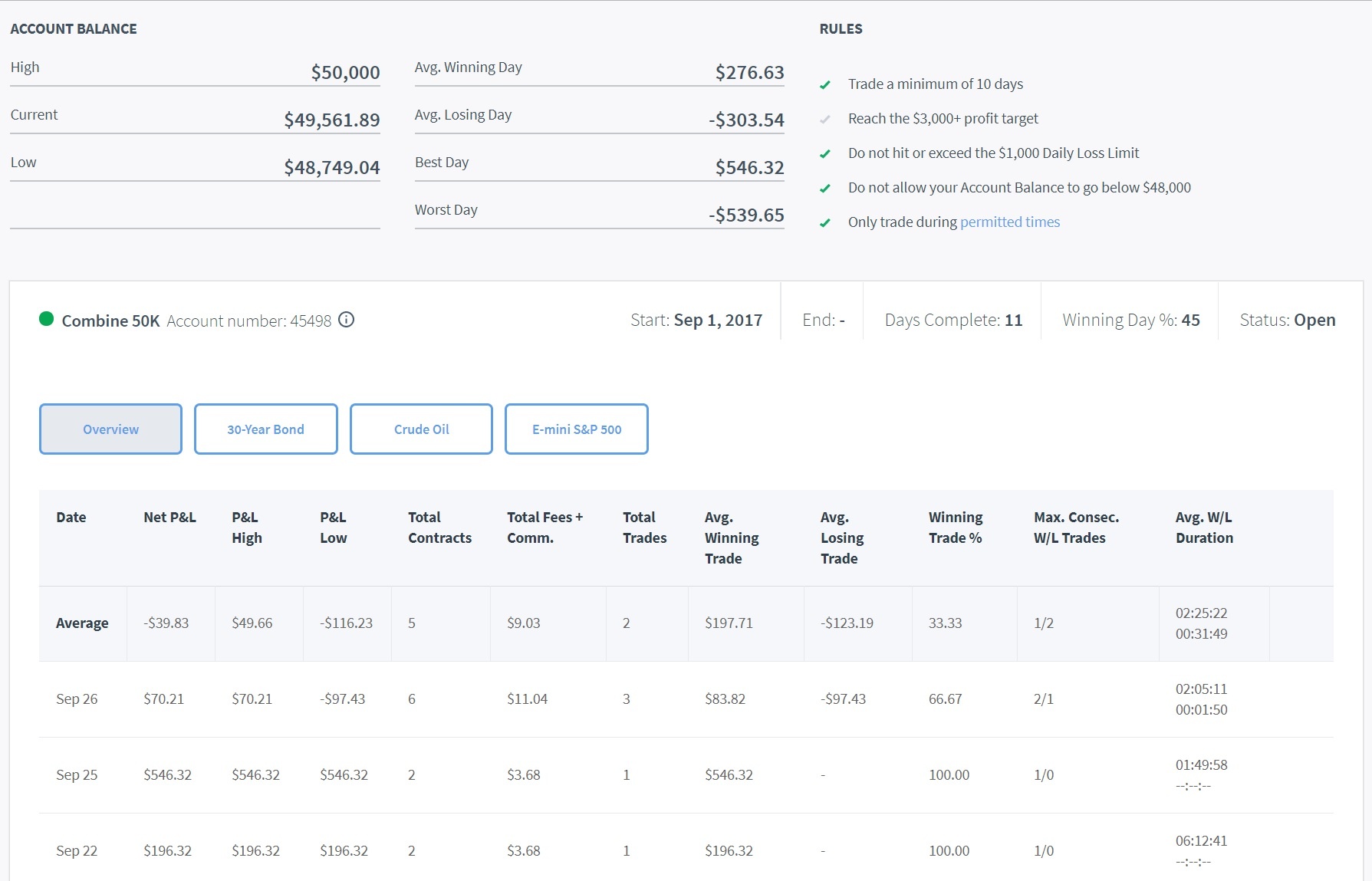Viewport: 1372px width, 881px height.
Task: Click the Avg. W/L Duration header
Action: coord(1203,528)
